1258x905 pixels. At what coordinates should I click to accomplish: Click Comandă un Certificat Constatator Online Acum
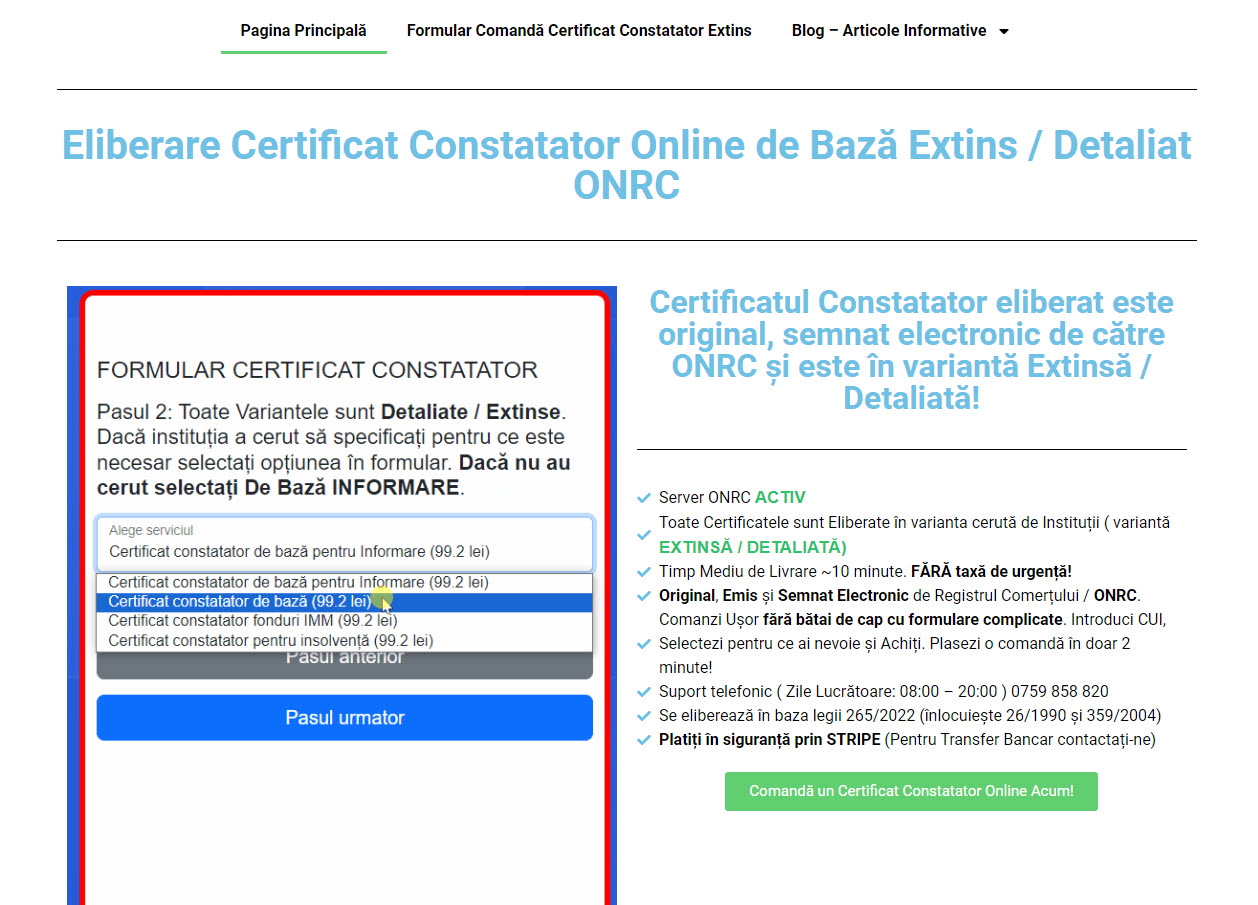(x=910, y=791)
